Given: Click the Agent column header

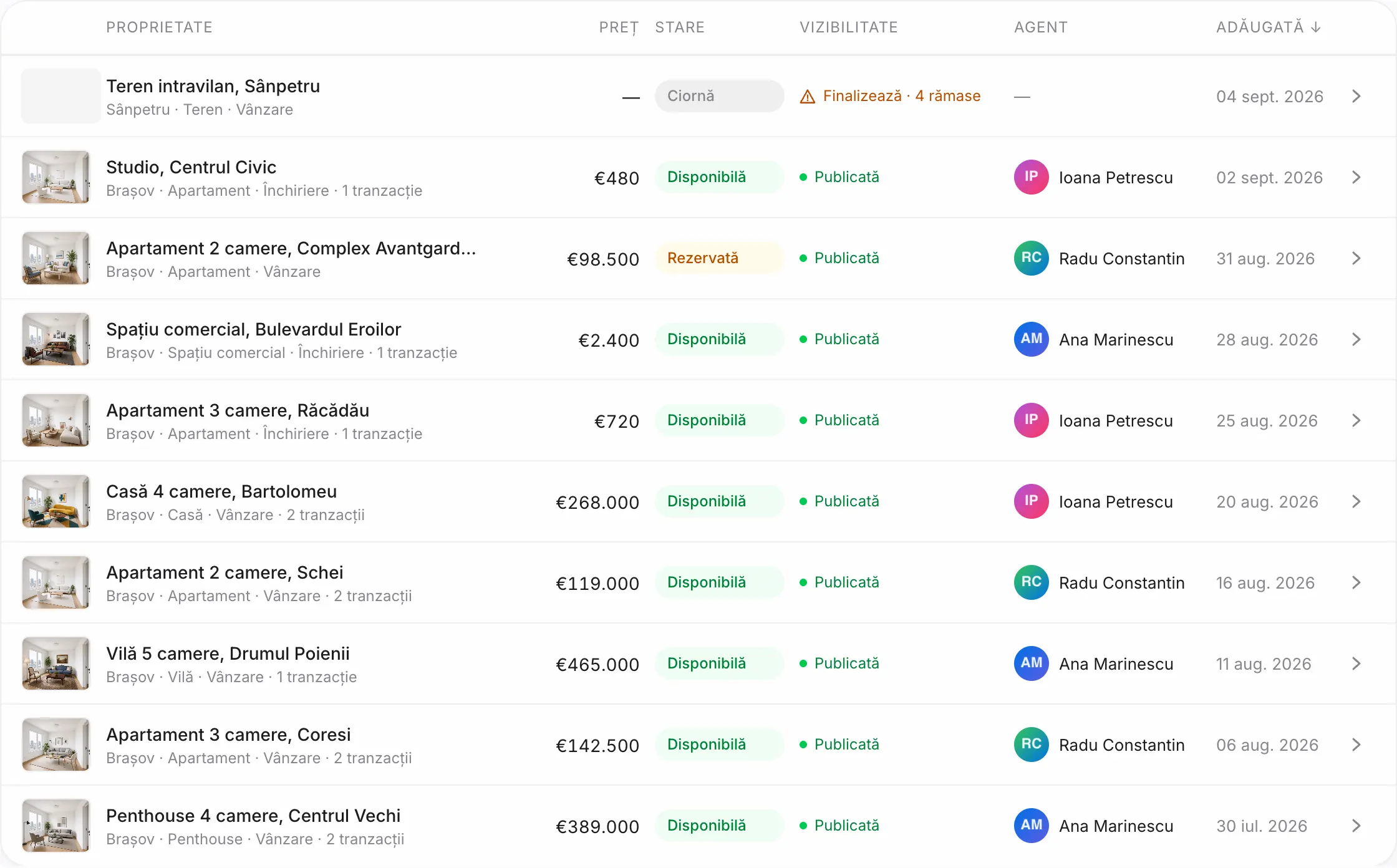Looking at the screenshot, I should tap(1041, 27).
